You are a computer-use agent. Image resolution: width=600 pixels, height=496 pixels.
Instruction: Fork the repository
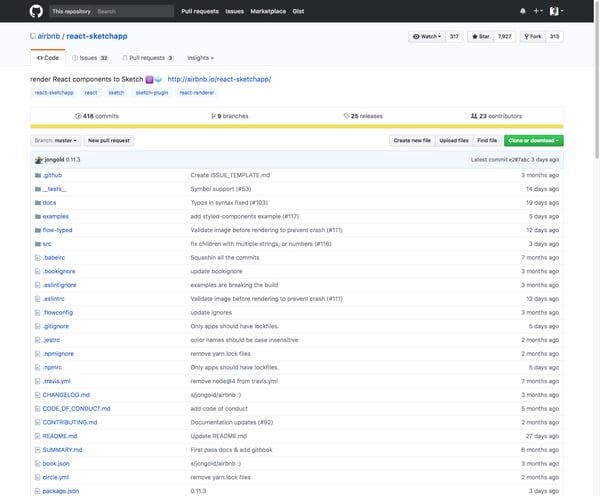(533, 36)
